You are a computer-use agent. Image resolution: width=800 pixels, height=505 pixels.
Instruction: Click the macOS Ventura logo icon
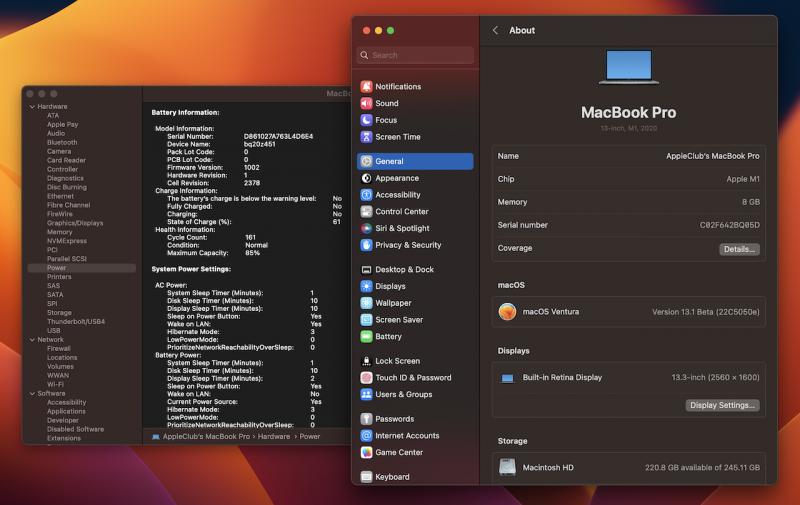click(507, 312)
